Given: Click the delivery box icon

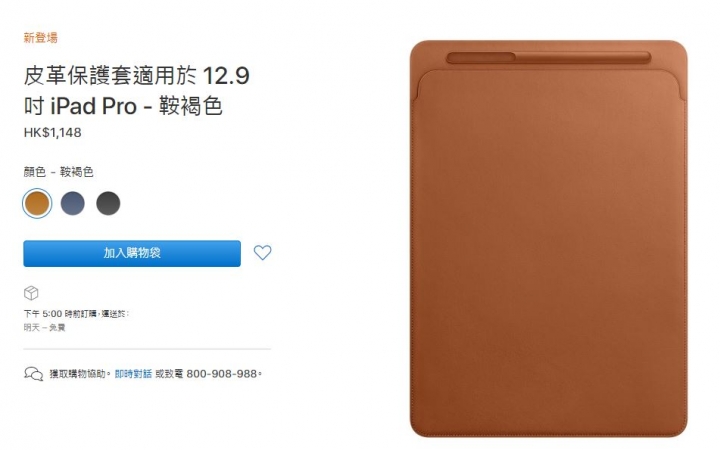Looking at the screenshot, I should 31,293.
